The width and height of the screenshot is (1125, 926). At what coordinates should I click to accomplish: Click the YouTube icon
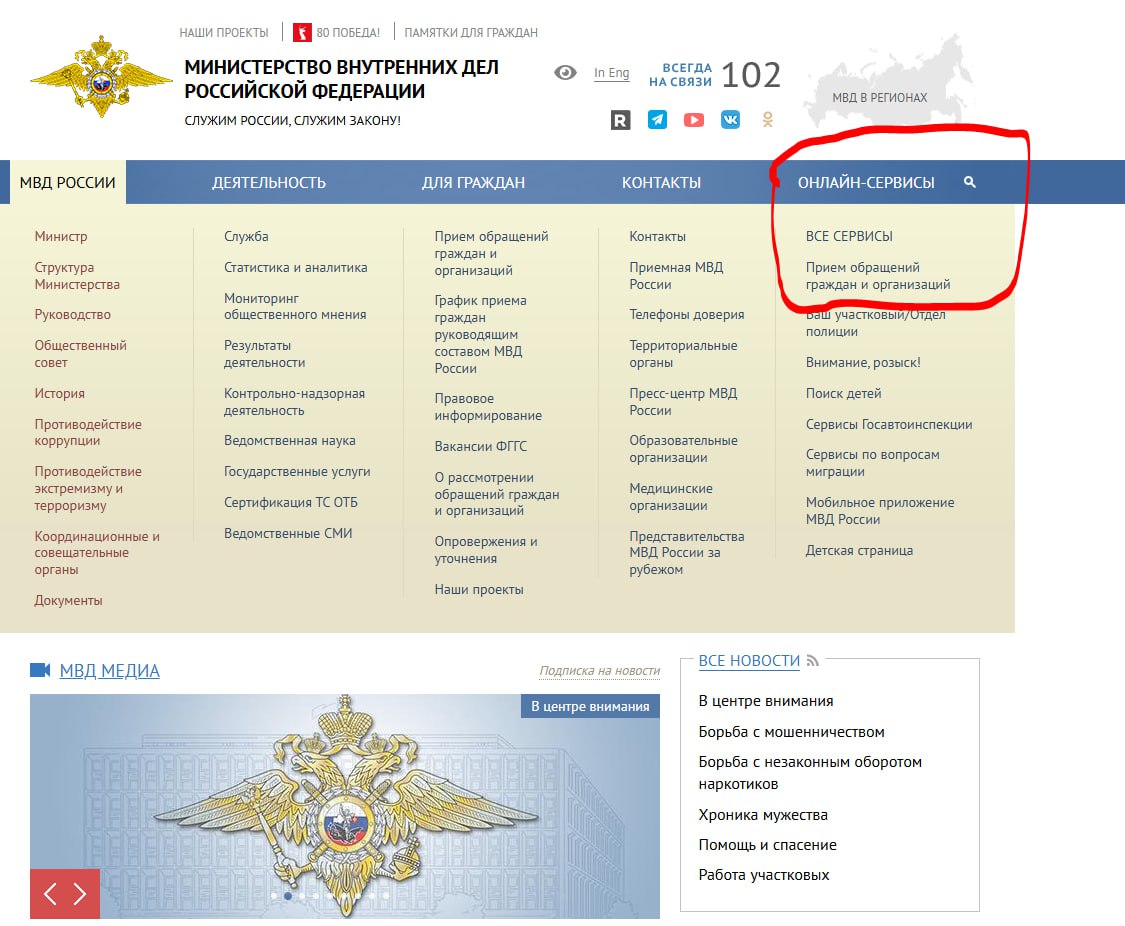click(694, 120)
